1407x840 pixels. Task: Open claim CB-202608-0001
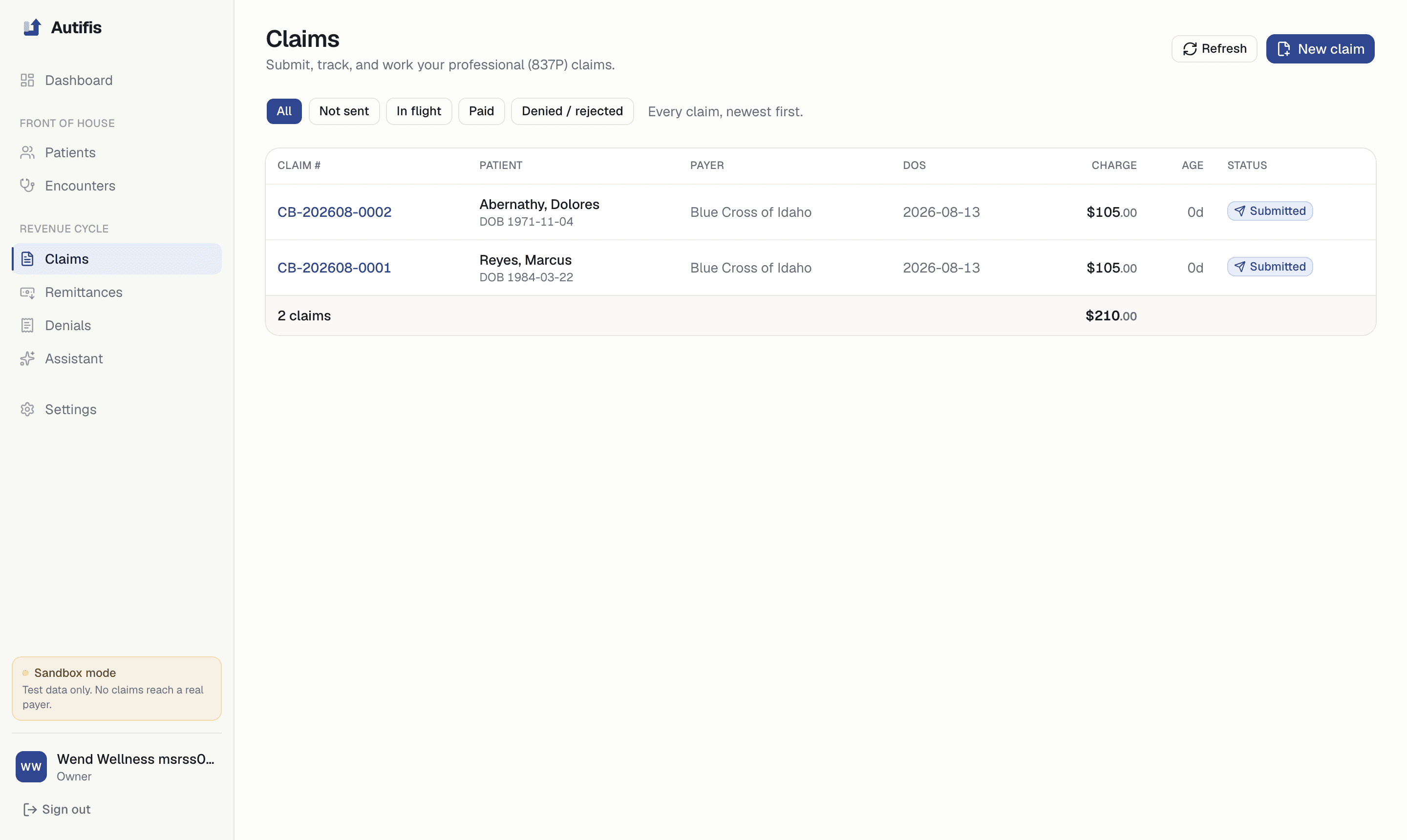point(334,268)
